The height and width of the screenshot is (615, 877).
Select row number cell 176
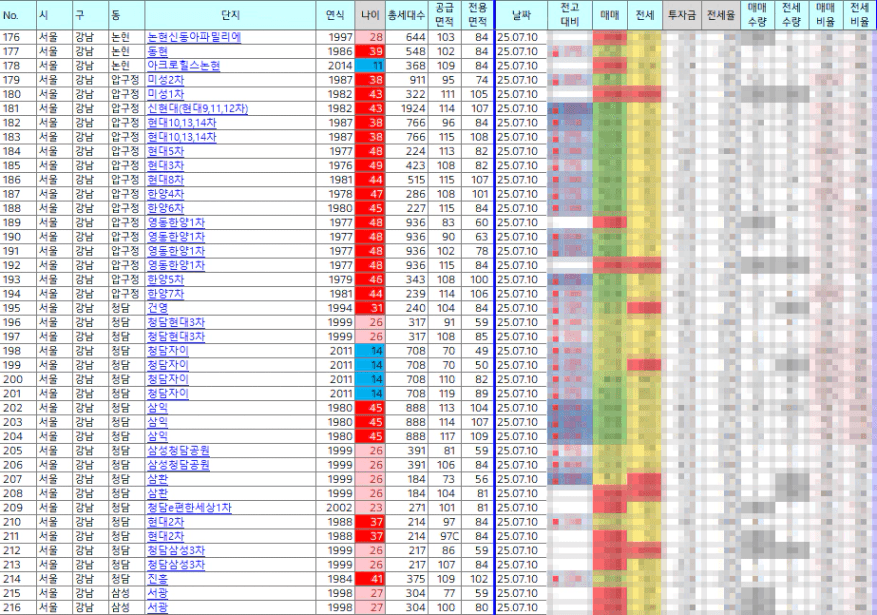18,37
